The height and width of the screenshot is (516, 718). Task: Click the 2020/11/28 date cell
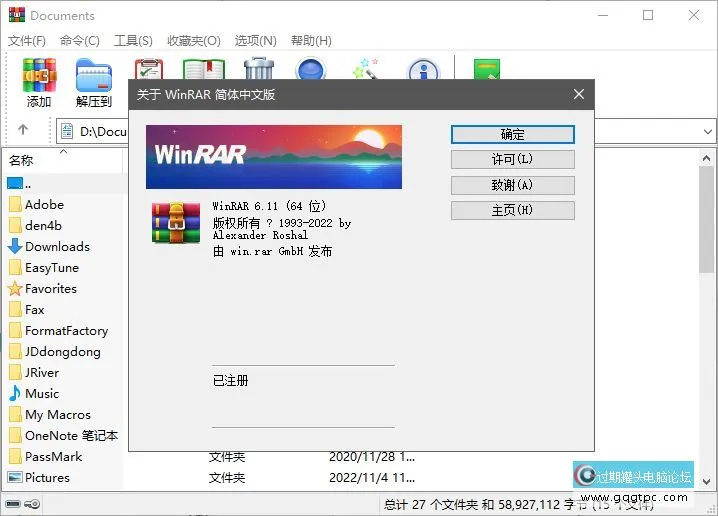pyautogui.click(x=372, y=456)
